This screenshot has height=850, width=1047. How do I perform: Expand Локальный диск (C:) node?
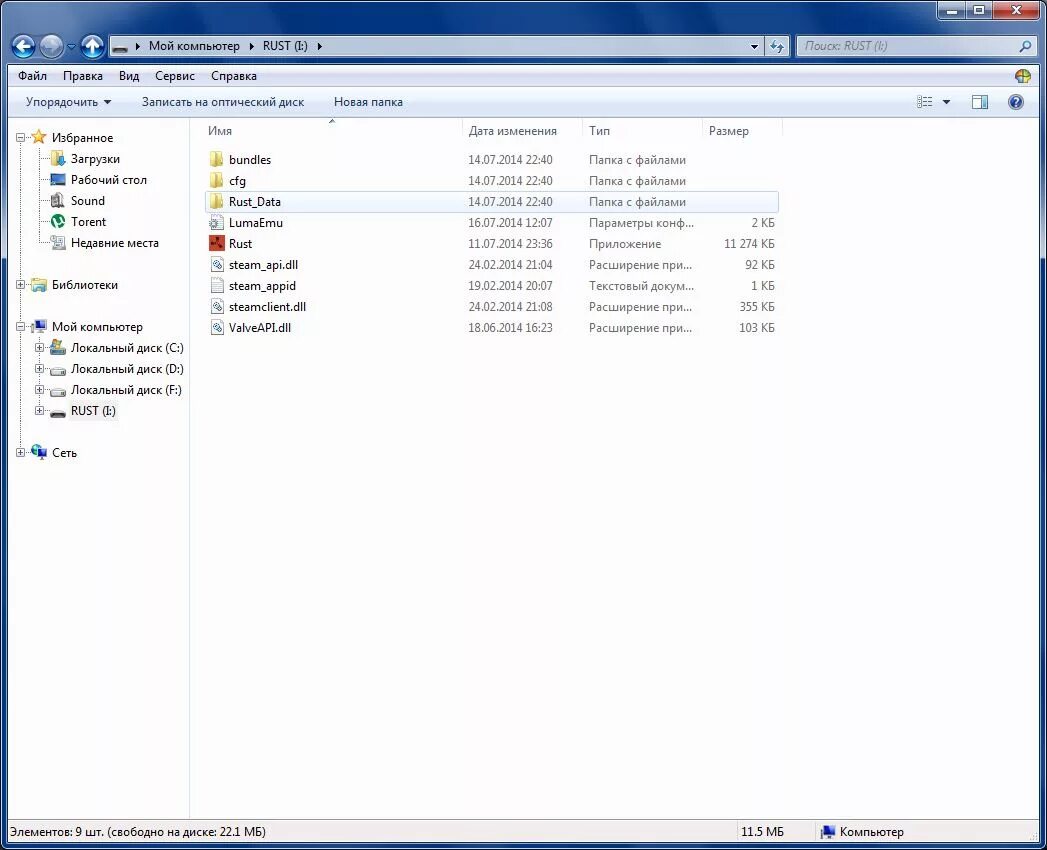pos(39,347)
